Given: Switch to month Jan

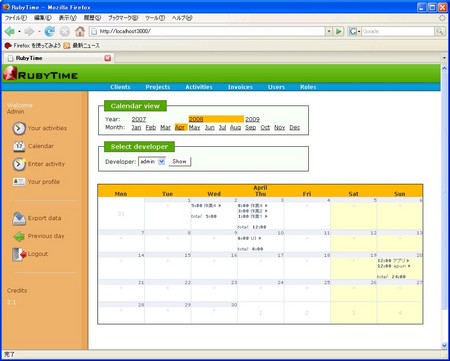Looking at the screenshot, I should [x=136, y=127].
